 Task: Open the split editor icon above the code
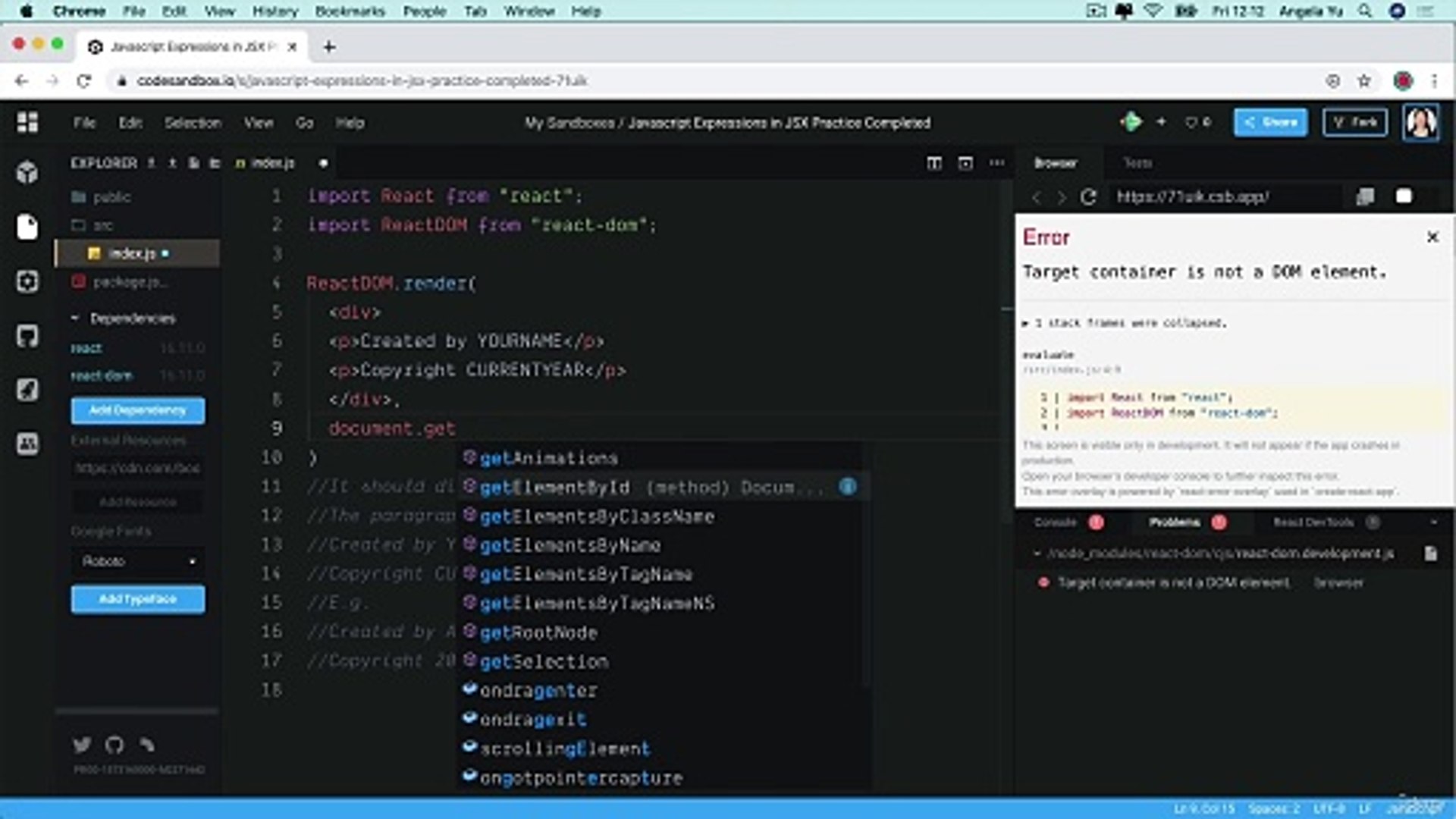[934, 162]
